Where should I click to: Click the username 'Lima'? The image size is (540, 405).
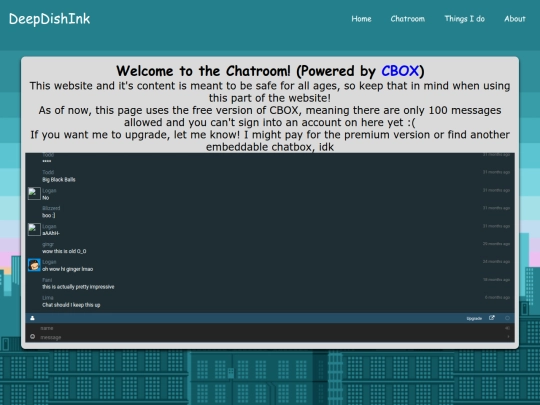[48, 298]
